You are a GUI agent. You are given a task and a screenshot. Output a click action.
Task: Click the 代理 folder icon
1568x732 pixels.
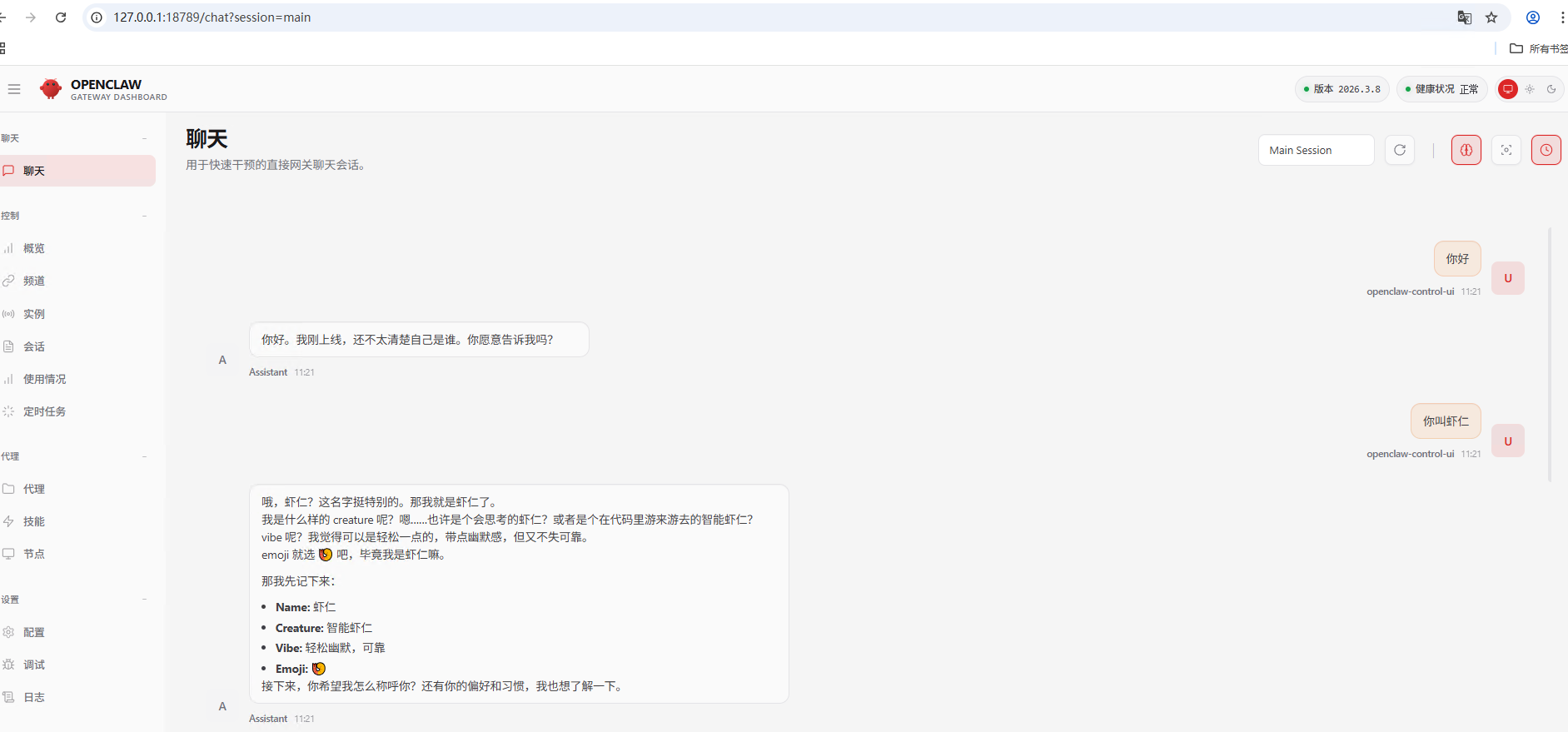point(8,489)
